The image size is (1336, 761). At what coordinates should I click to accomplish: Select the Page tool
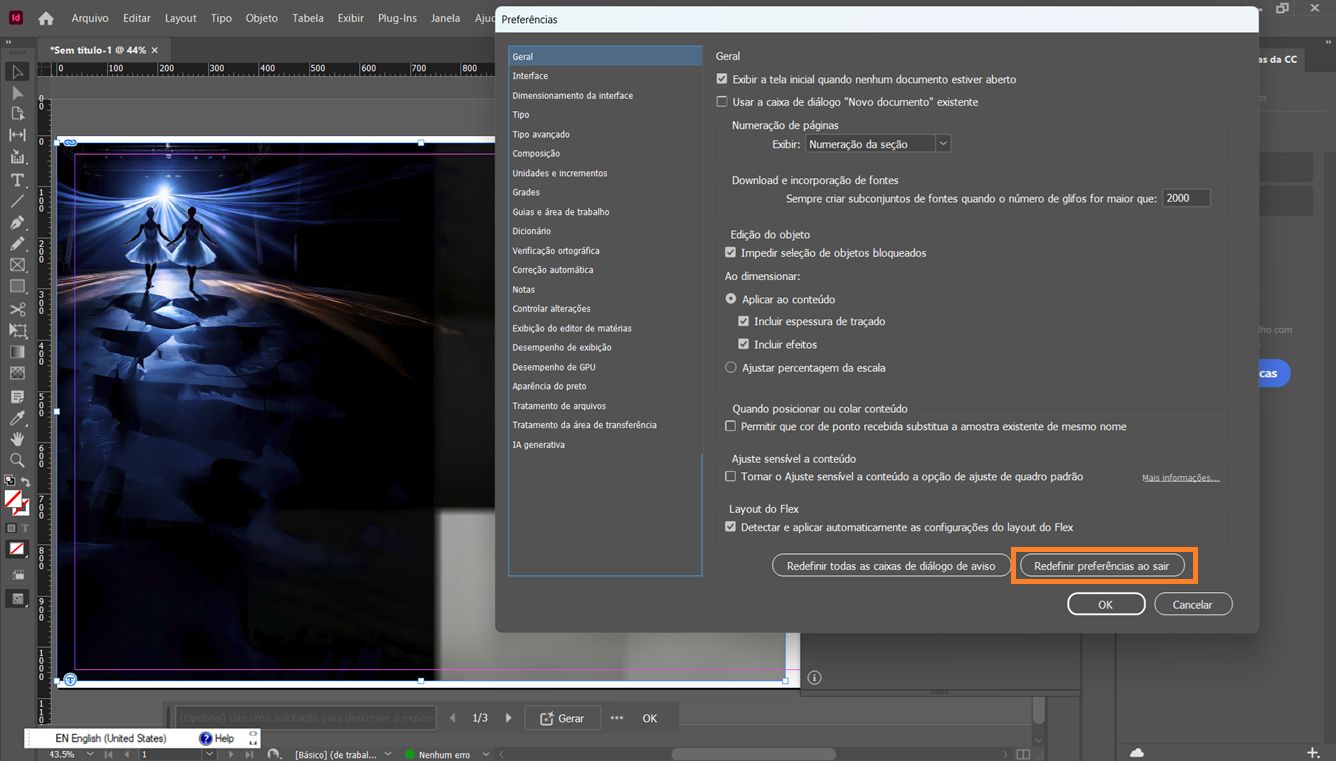tap(17, 114)
